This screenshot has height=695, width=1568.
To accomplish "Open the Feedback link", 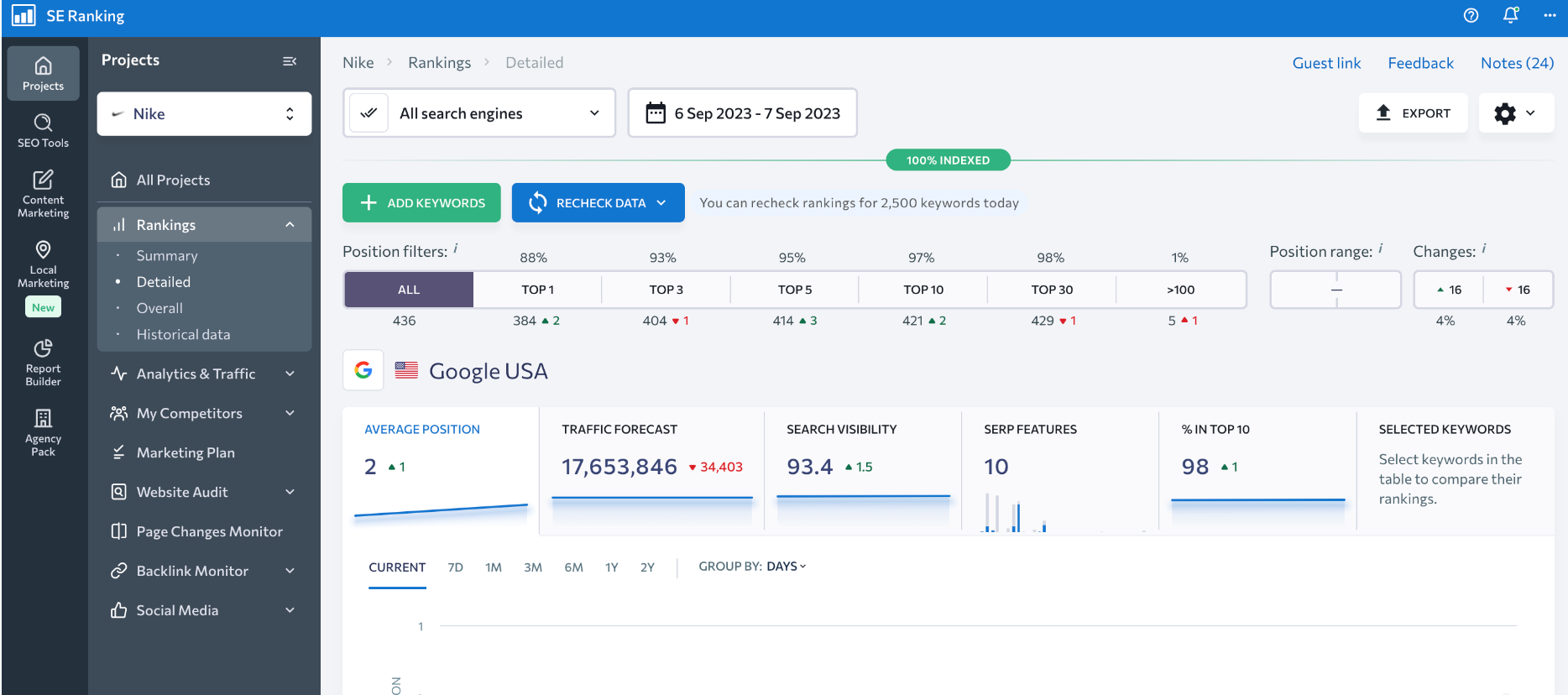I will [1420, 63].
